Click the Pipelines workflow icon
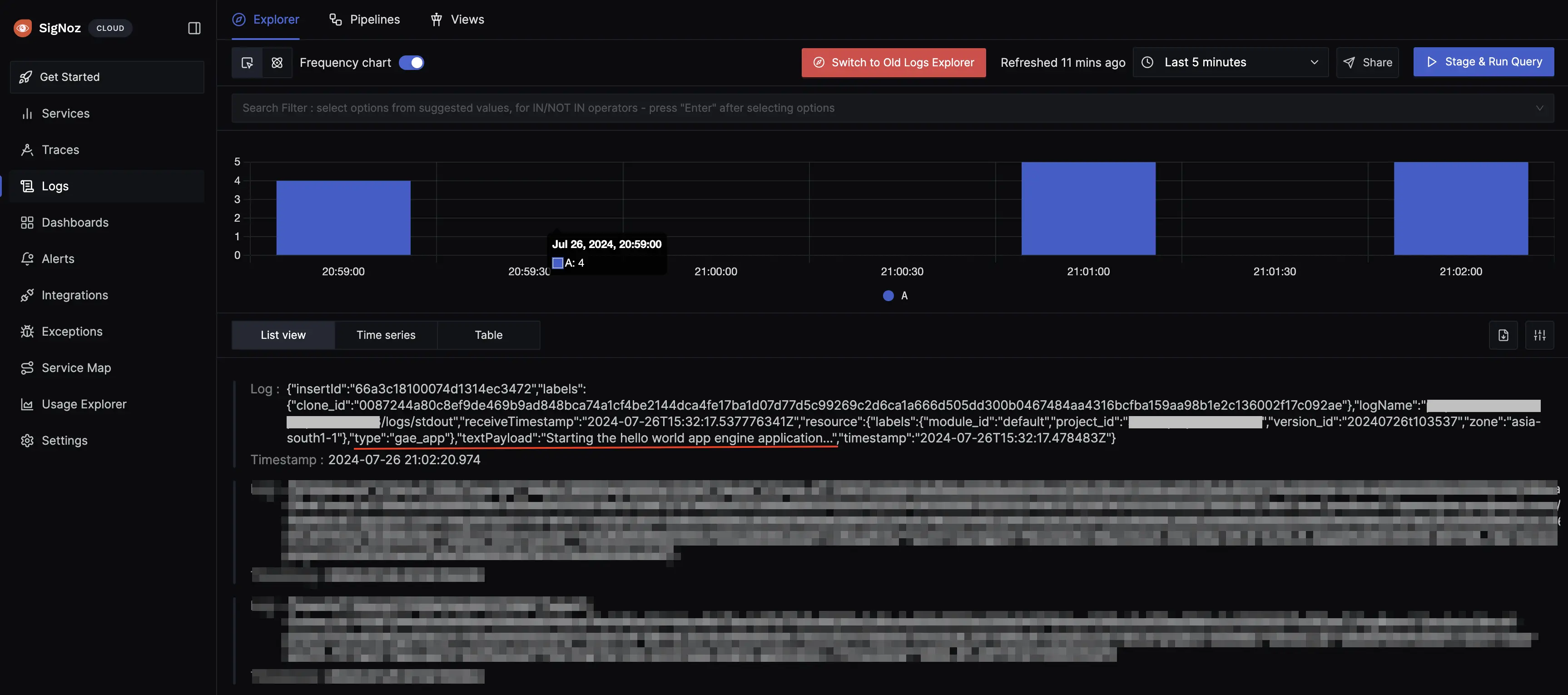The height and width of the screenshot is (695, 1568). pyautogui.click(x=335, y=20)
